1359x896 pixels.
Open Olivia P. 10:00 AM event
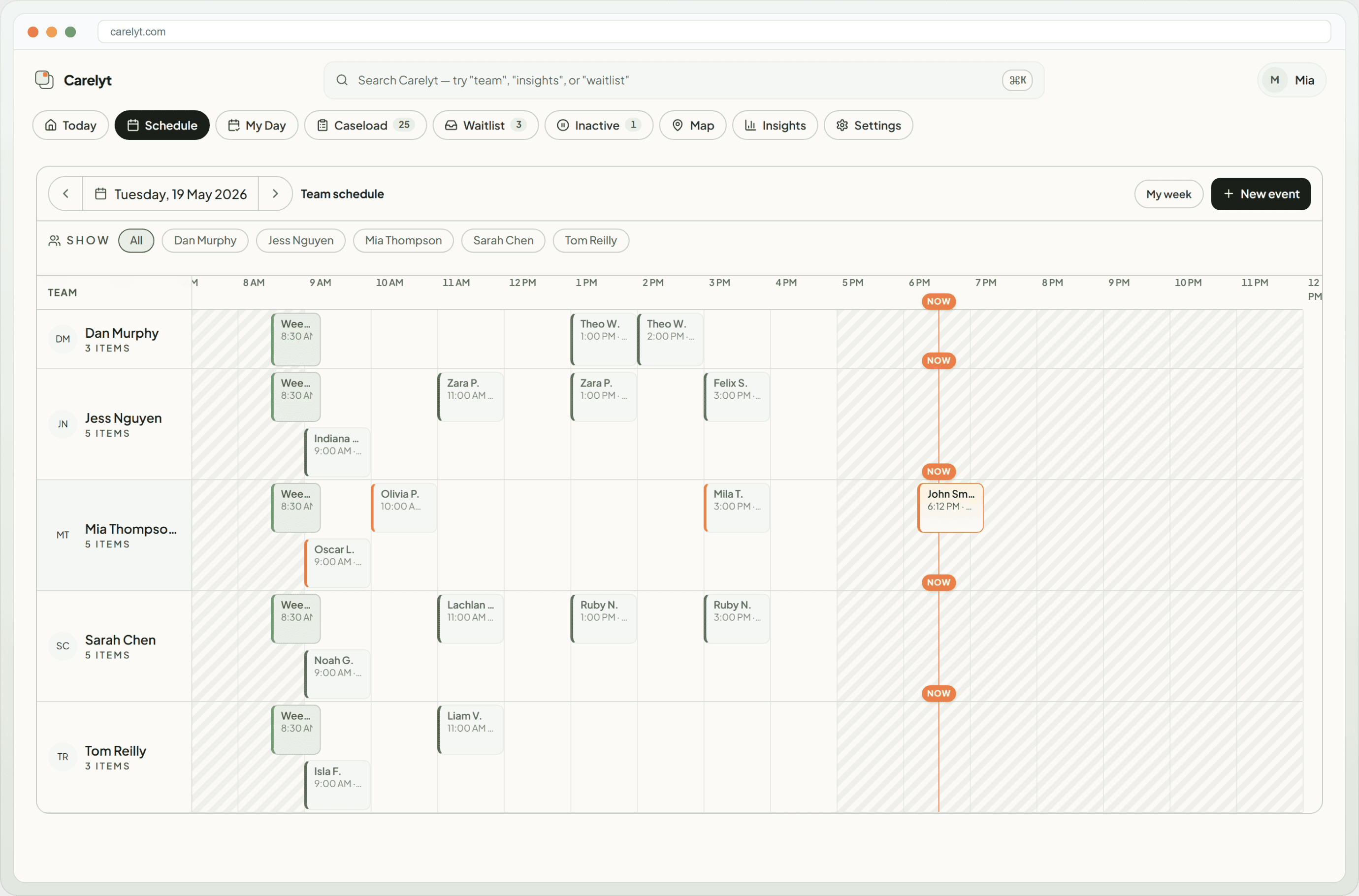coord(403,508)
